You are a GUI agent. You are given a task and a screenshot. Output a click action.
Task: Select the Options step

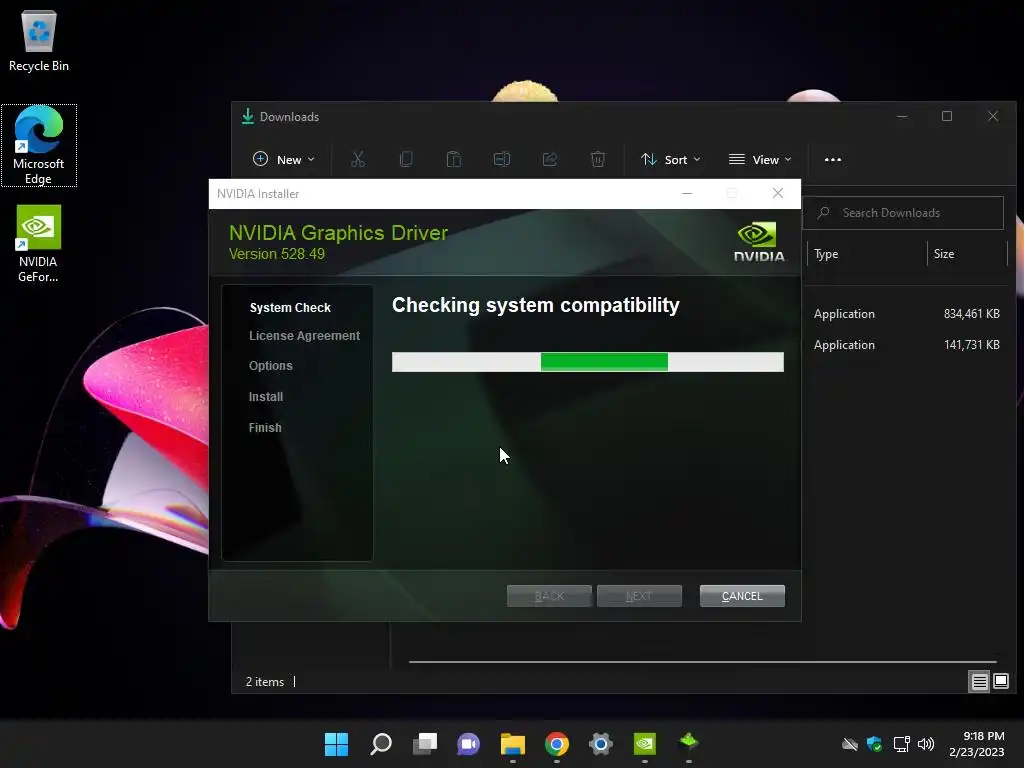(270, 366)
